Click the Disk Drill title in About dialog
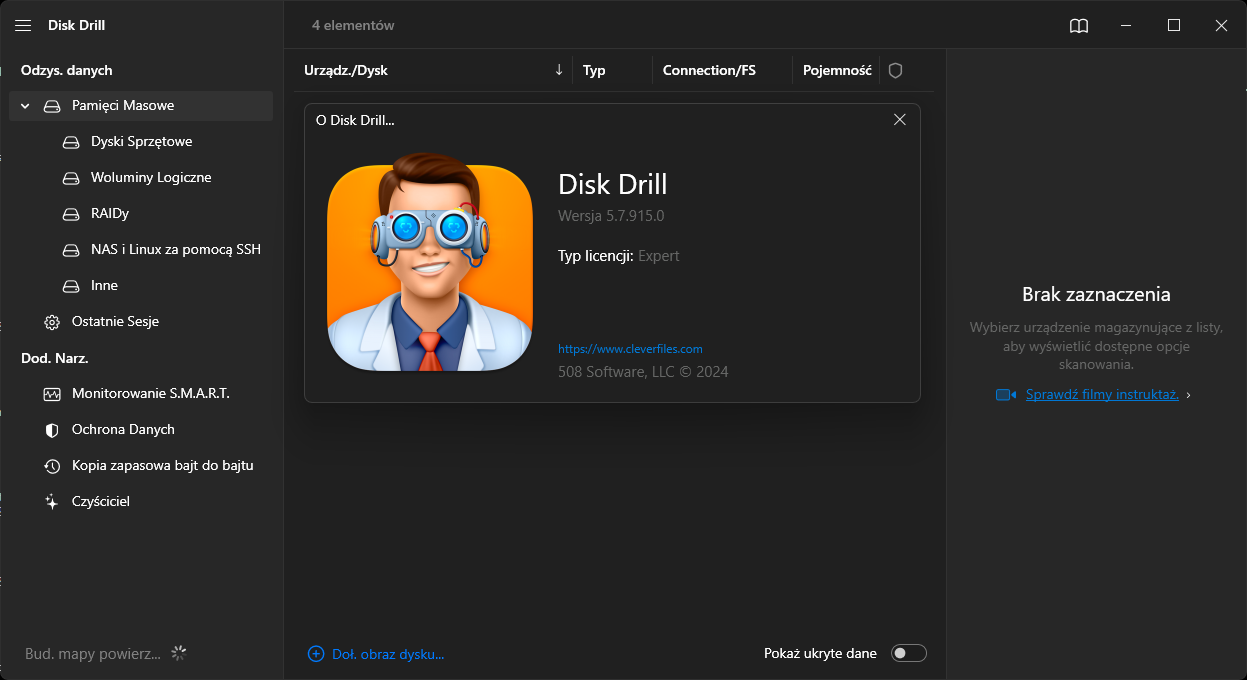 pyautogui.click(x=612, y=184)
